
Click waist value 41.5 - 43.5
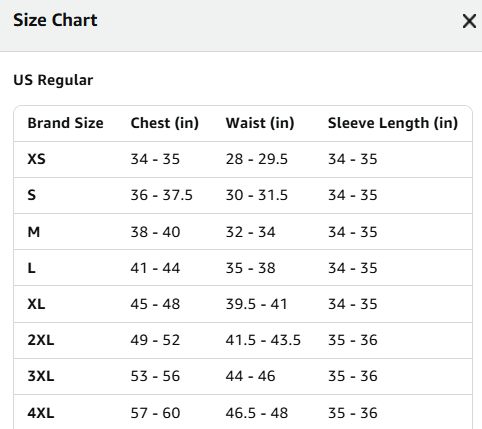pyautogui.click(x=263, y=340)
